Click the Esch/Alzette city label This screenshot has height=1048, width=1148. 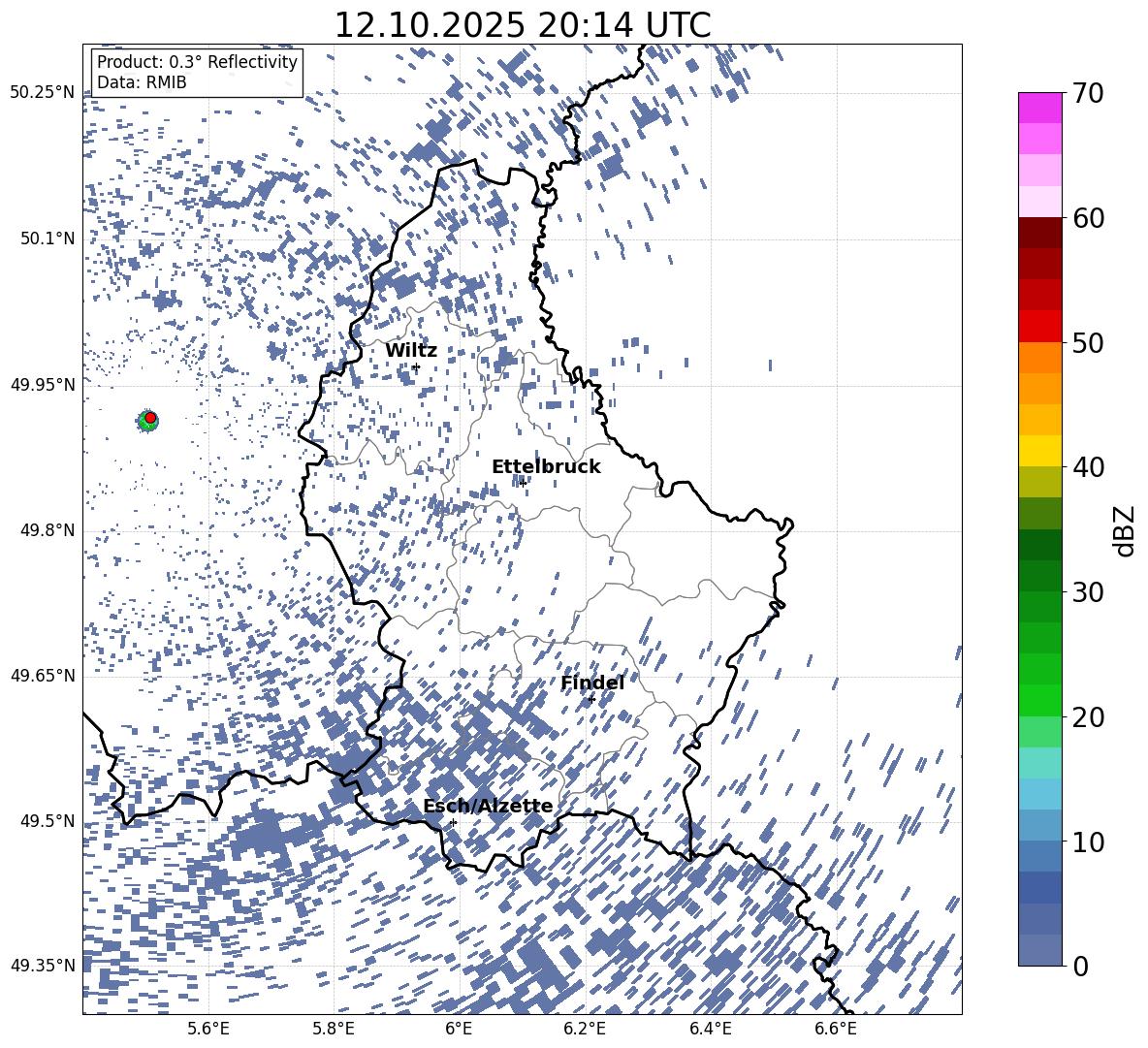click(x=488, y=807)
